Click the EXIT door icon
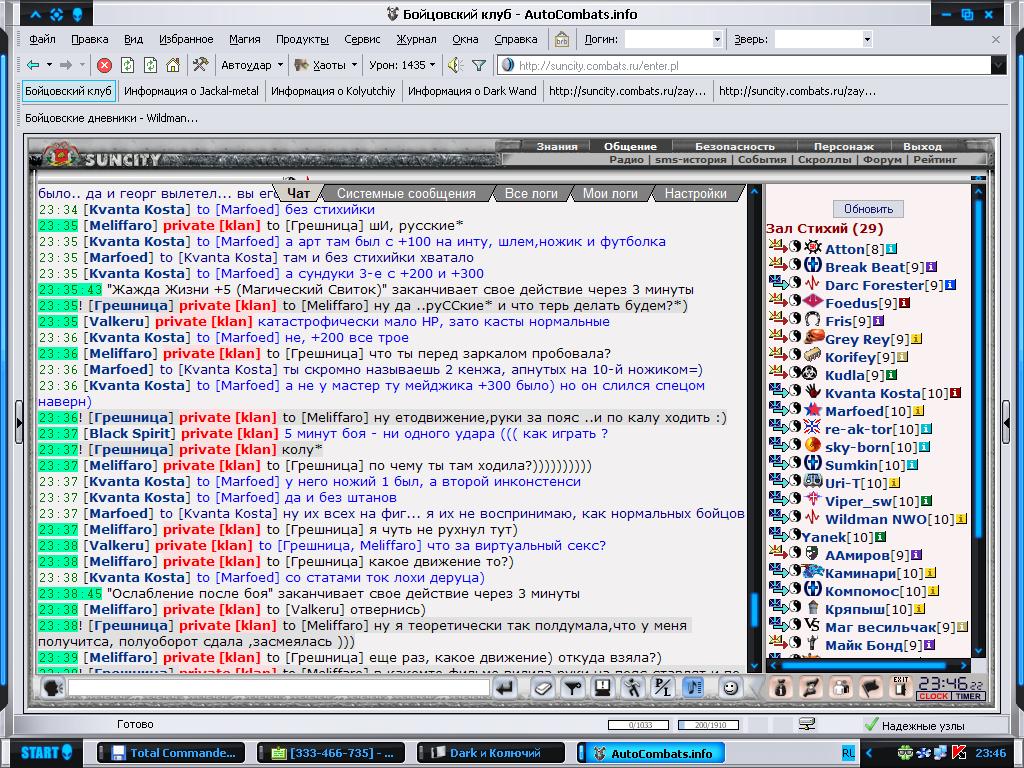 901,688
